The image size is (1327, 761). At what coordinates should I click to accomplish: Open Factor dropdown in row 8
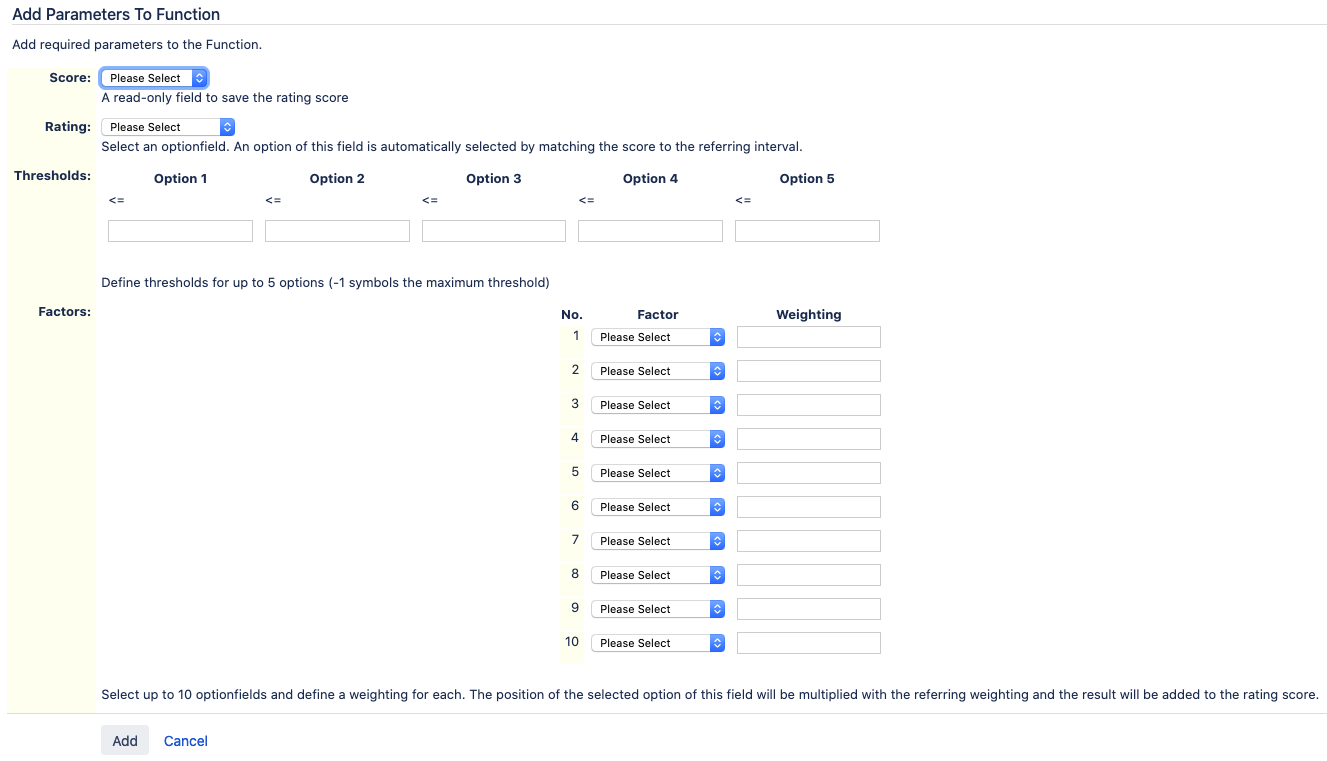pos(658,575)
